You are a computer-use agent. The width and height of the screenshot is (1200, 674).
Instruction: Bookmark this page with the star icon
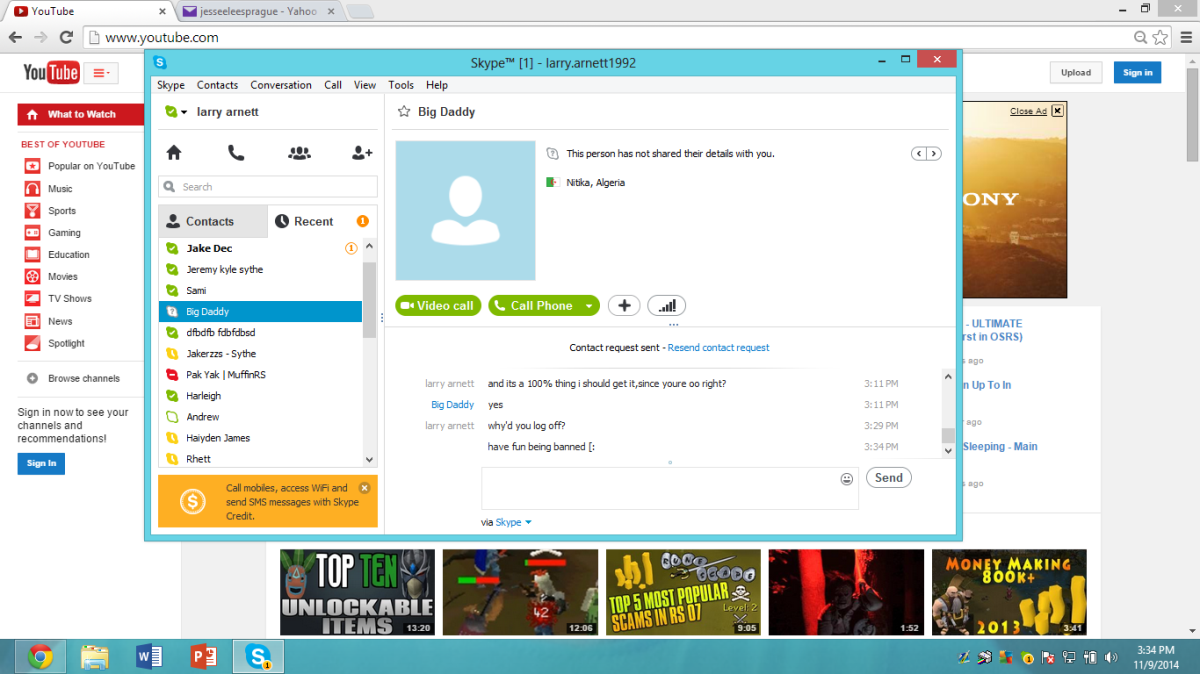(x=1160, y=37)
